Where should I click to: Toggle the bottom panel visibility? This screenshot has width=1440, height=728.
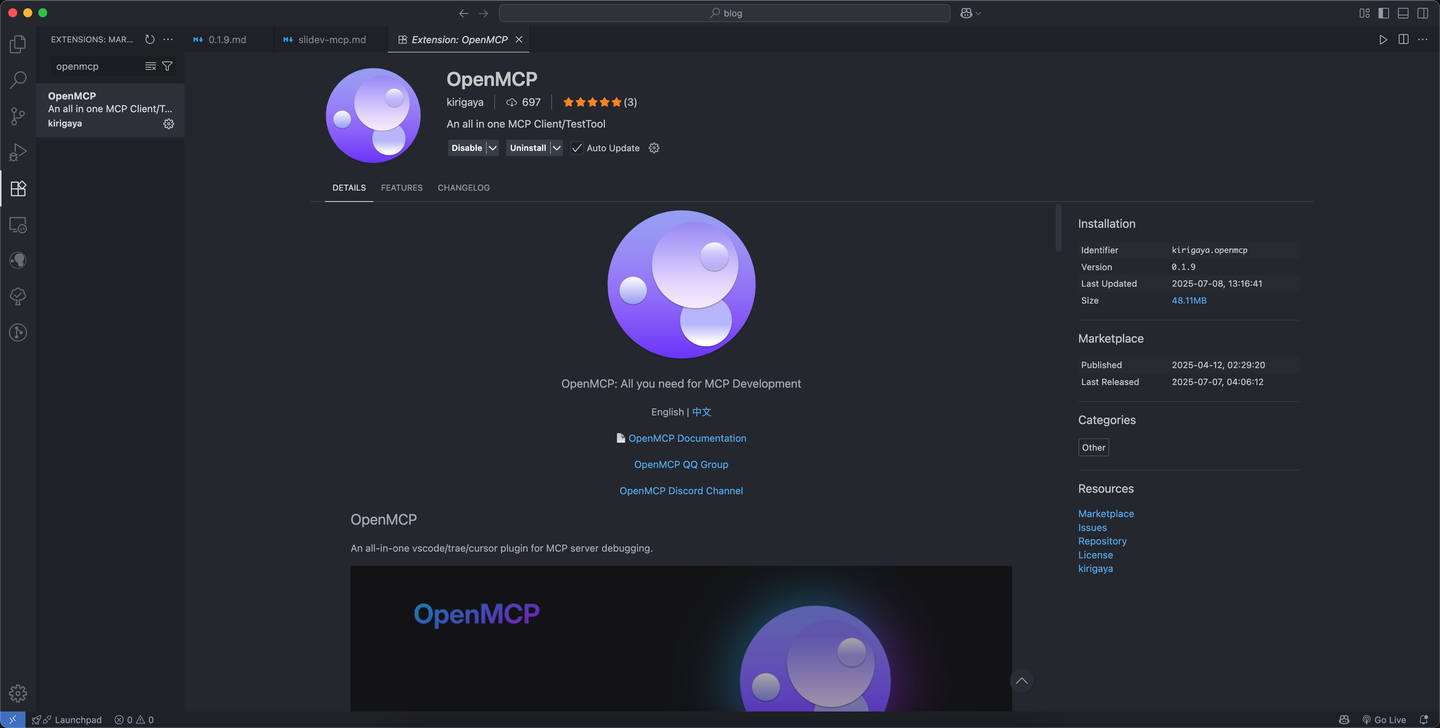[x=1403, y=13]
